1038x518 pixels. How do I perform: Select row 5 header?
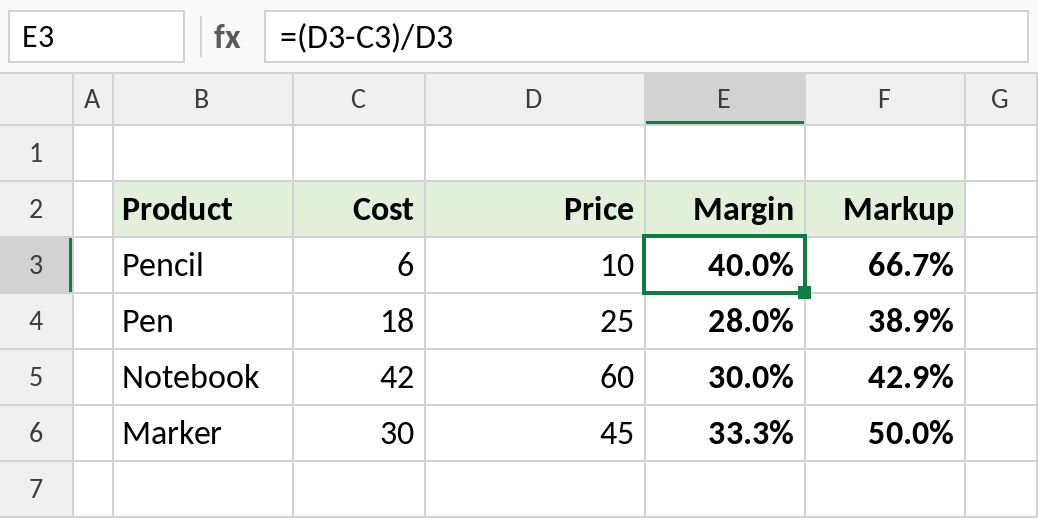coord(36,377)
